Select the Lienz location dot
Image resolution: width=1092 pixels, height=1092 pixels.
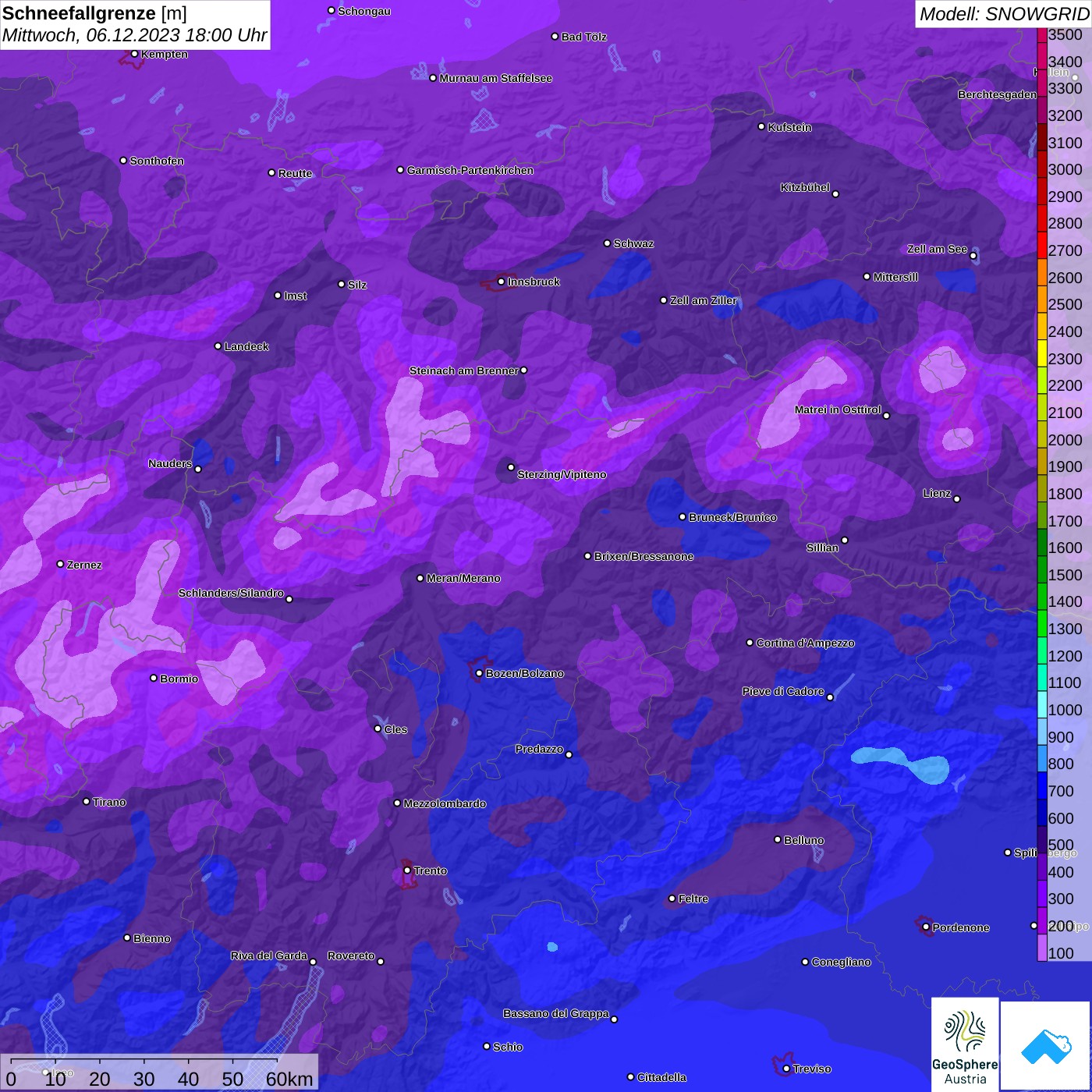(x=957, y=499)
